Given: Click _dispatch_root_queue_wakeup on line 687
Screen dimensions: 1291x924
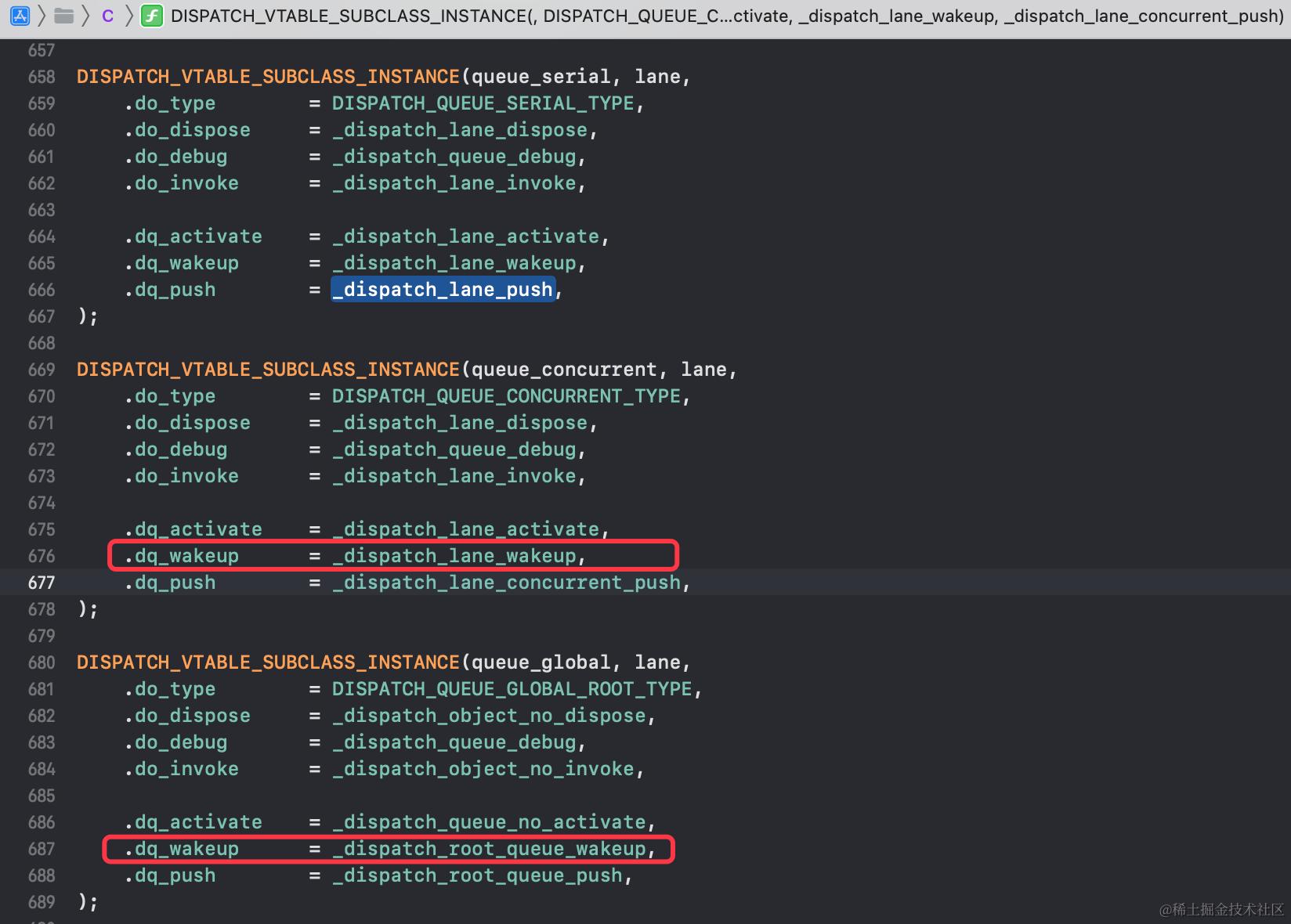Looking at the screenshot, I should pyautogui.click(x=489, y=849).
